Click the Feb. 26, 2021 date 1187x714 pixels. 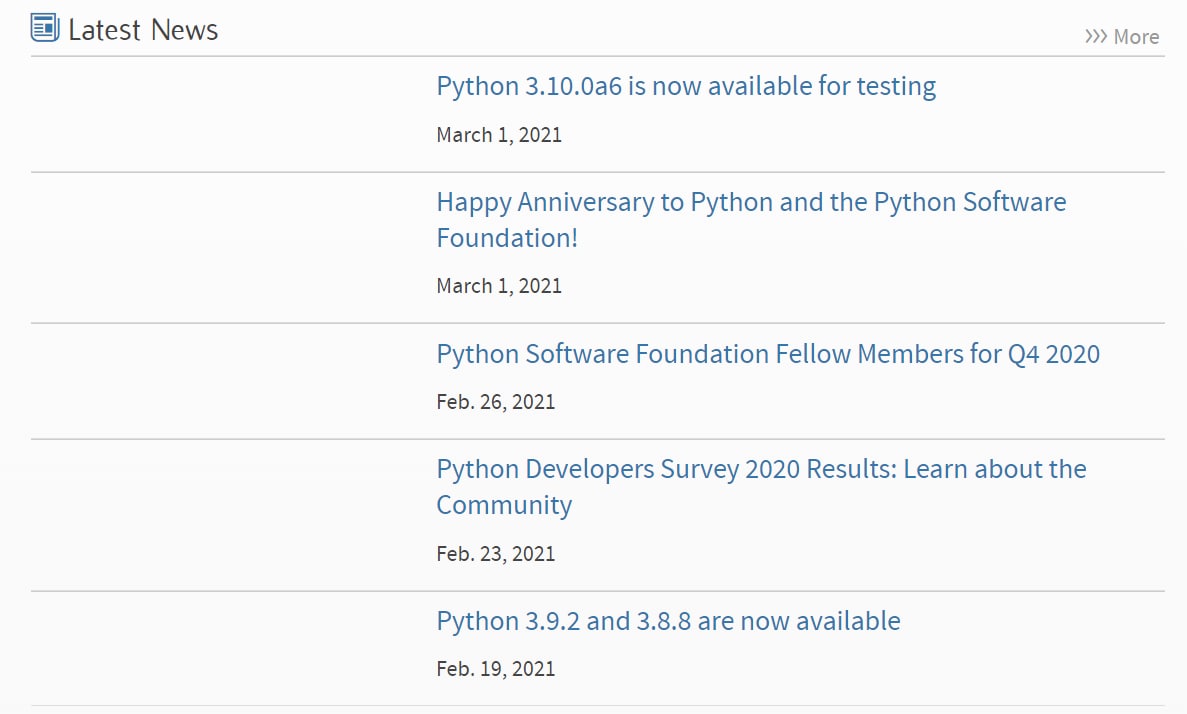pos(496,402)
